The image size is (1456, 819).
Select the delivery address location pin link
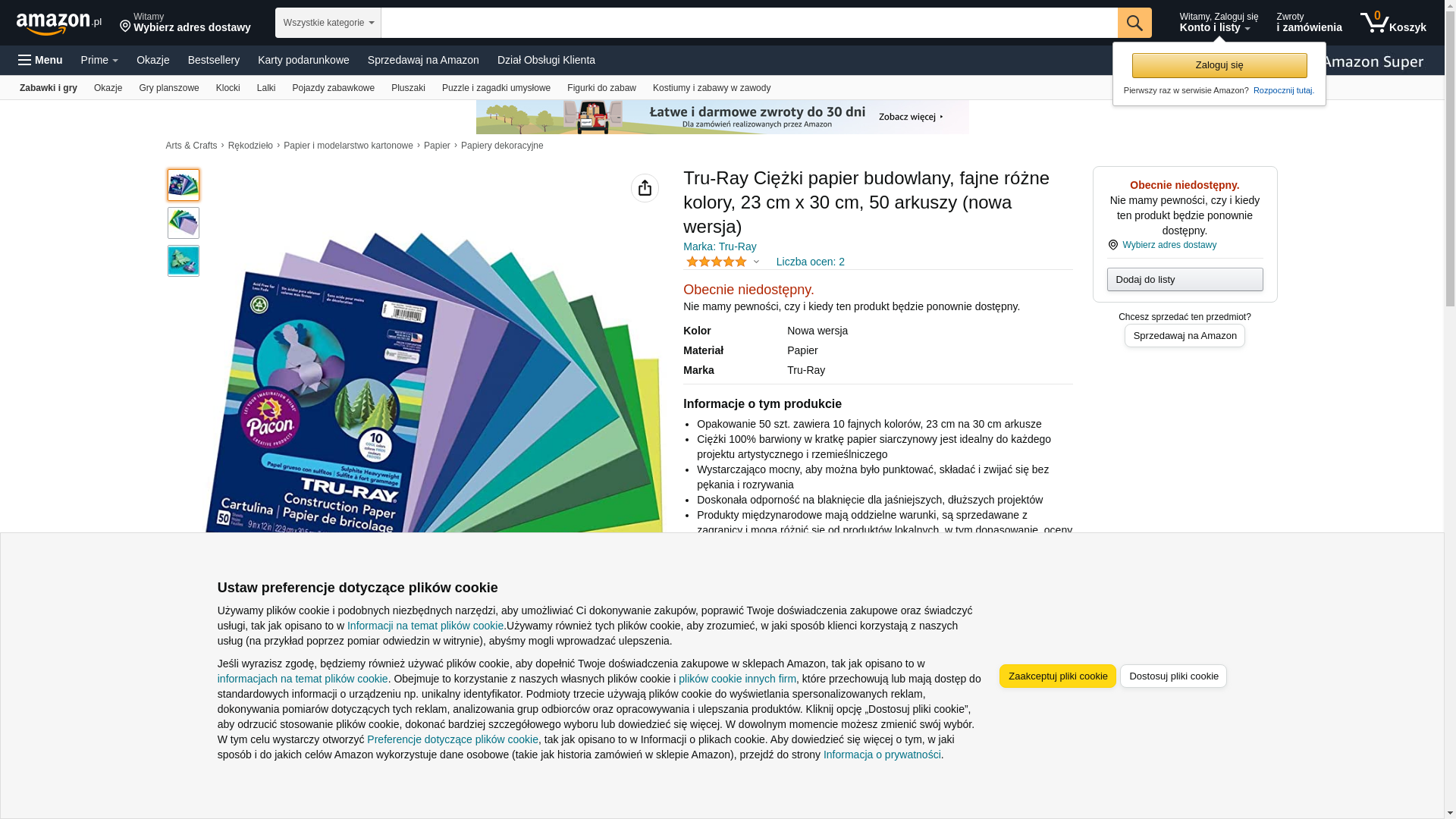coord(1163,245)
